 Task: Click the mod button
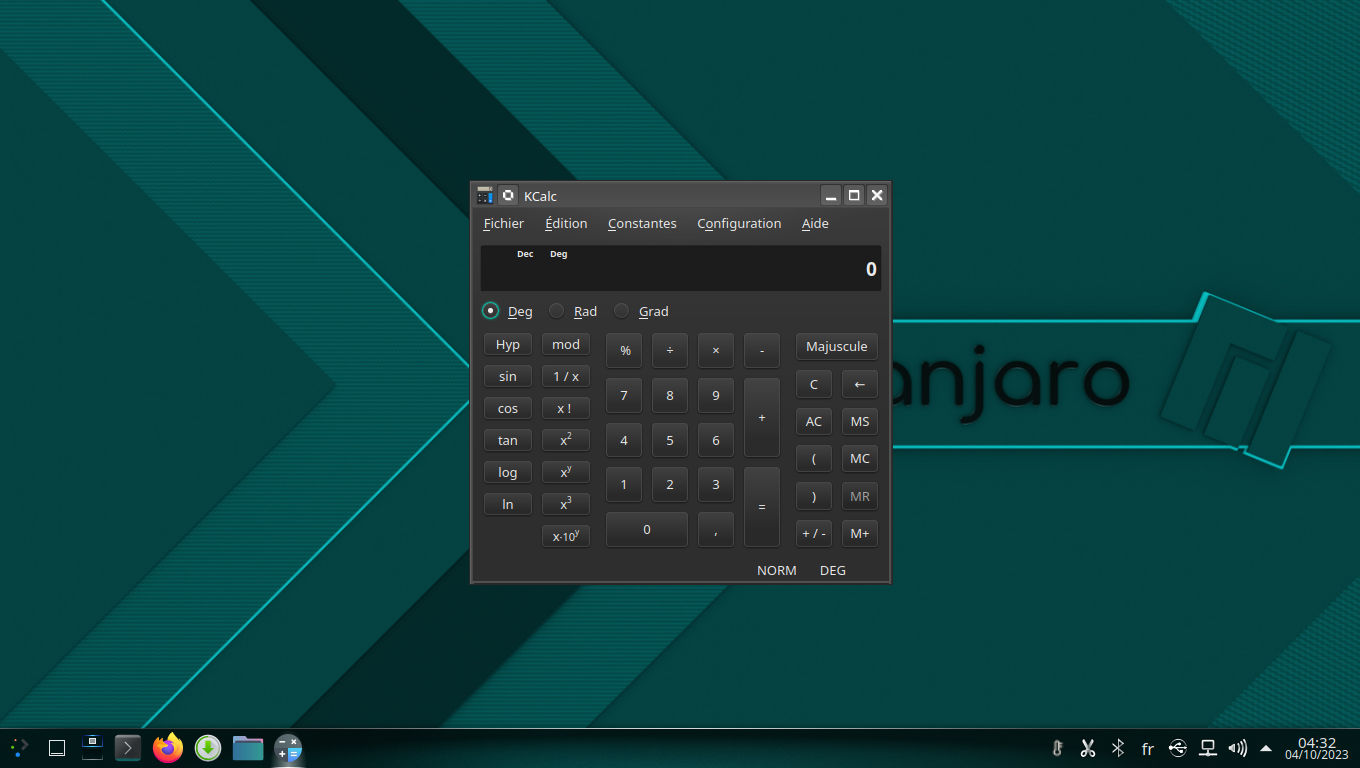coord(566,344)
